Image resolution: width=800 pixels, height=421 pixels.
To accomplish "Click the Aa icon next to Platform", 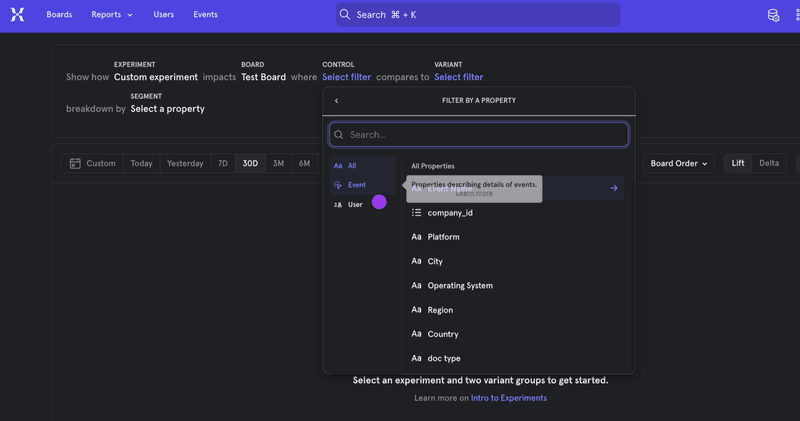I will tap(417, 237).
